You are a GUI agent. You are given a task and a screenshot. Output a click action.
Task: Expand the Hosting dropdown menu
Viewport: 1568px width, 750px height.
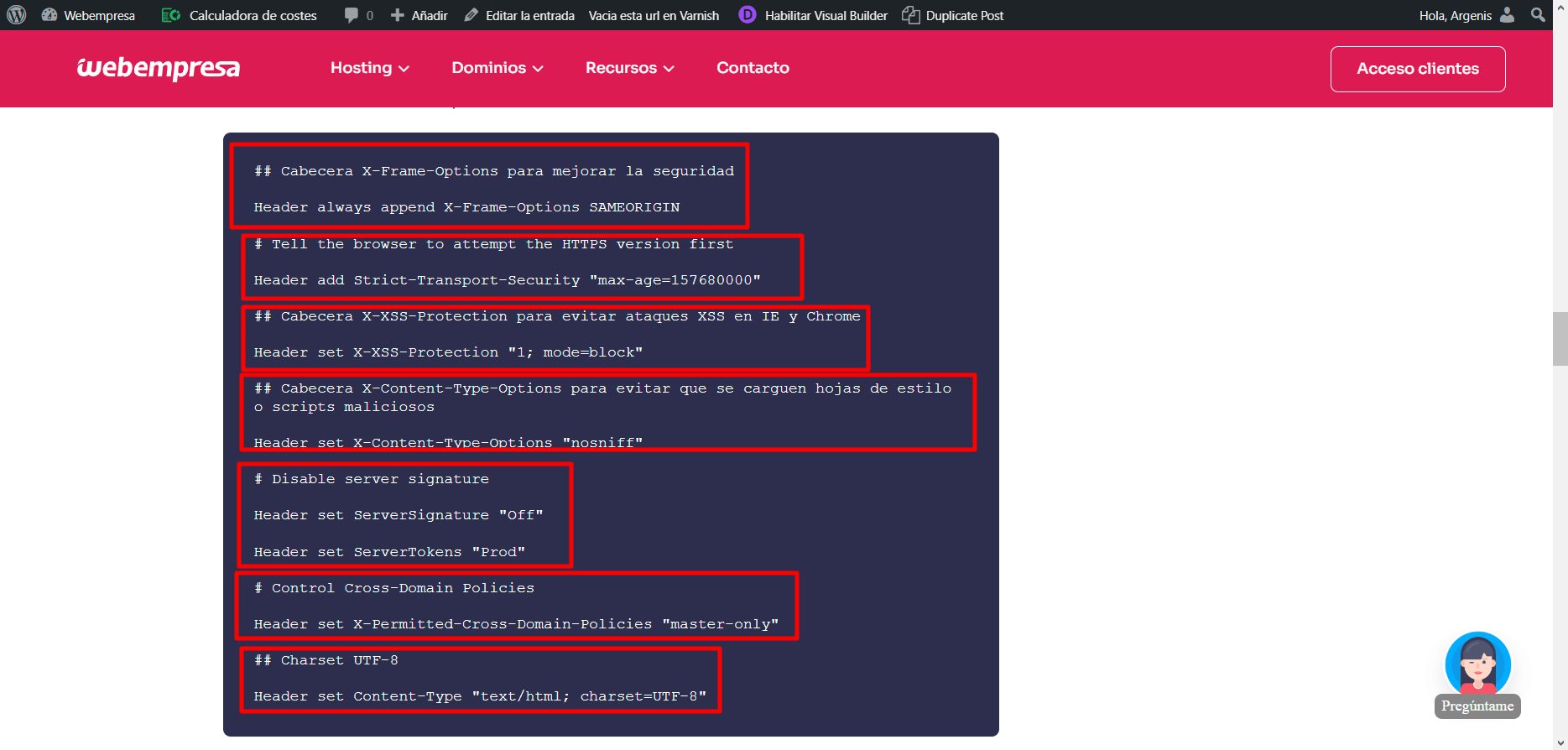coord(370,68)
